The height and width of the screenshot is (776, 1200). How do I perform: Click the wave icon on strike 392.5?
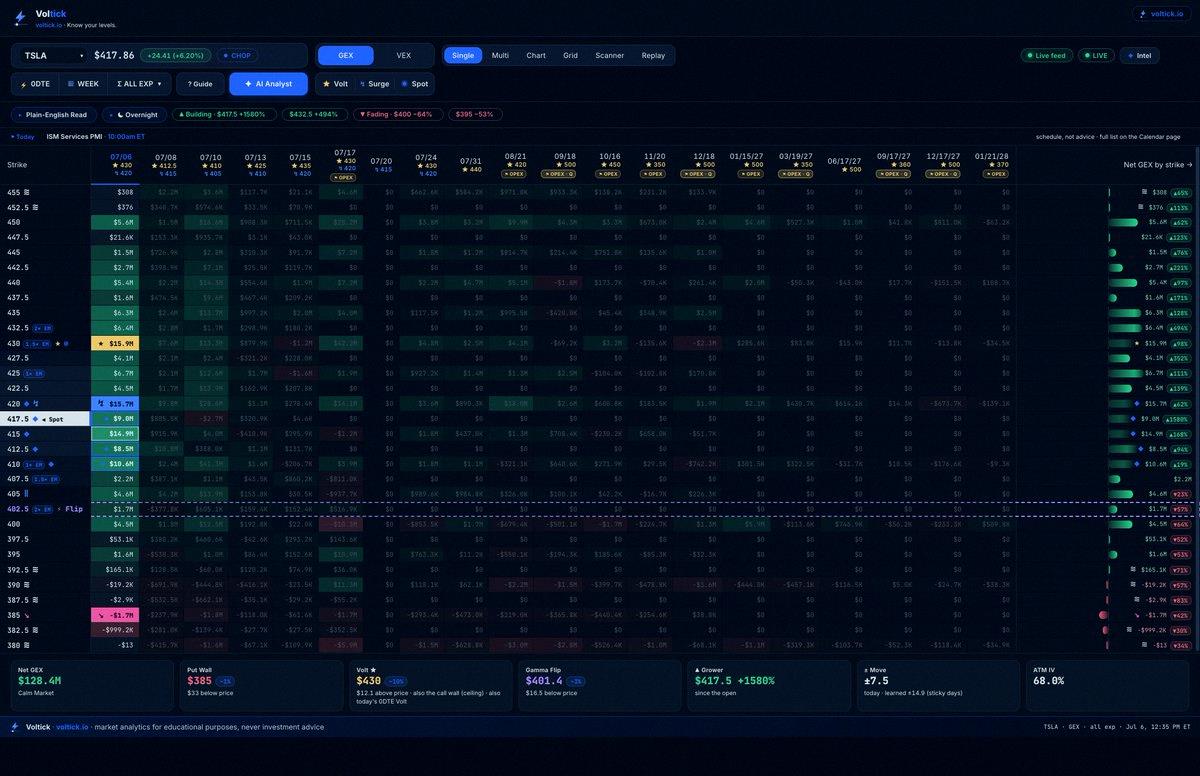click(x=34, y=570)
